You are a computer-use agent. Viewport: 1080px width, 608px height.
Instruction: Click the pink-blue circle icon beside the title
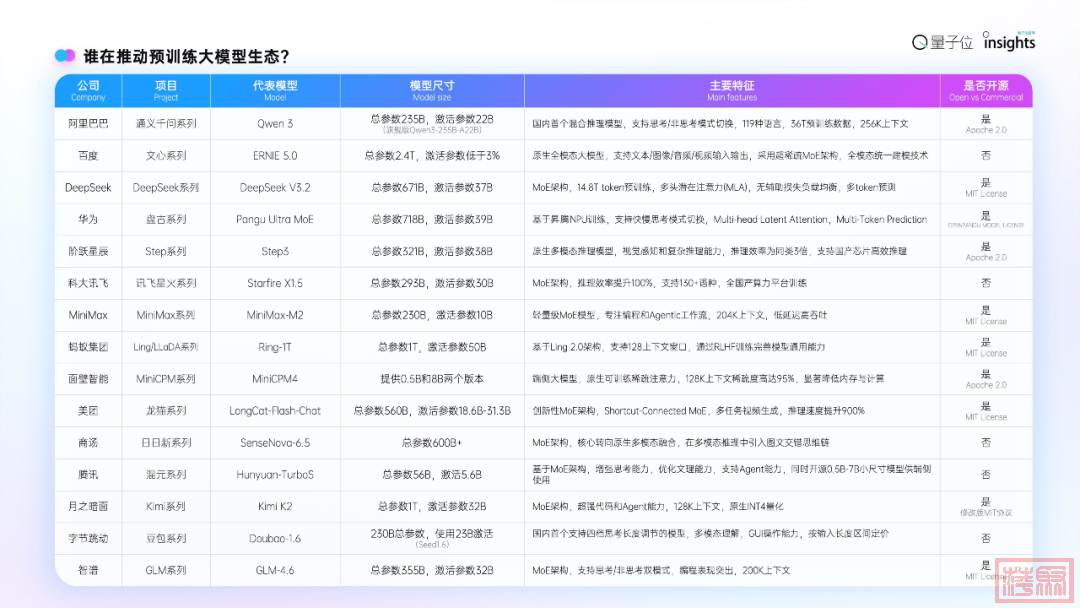[x=65, y=56]
